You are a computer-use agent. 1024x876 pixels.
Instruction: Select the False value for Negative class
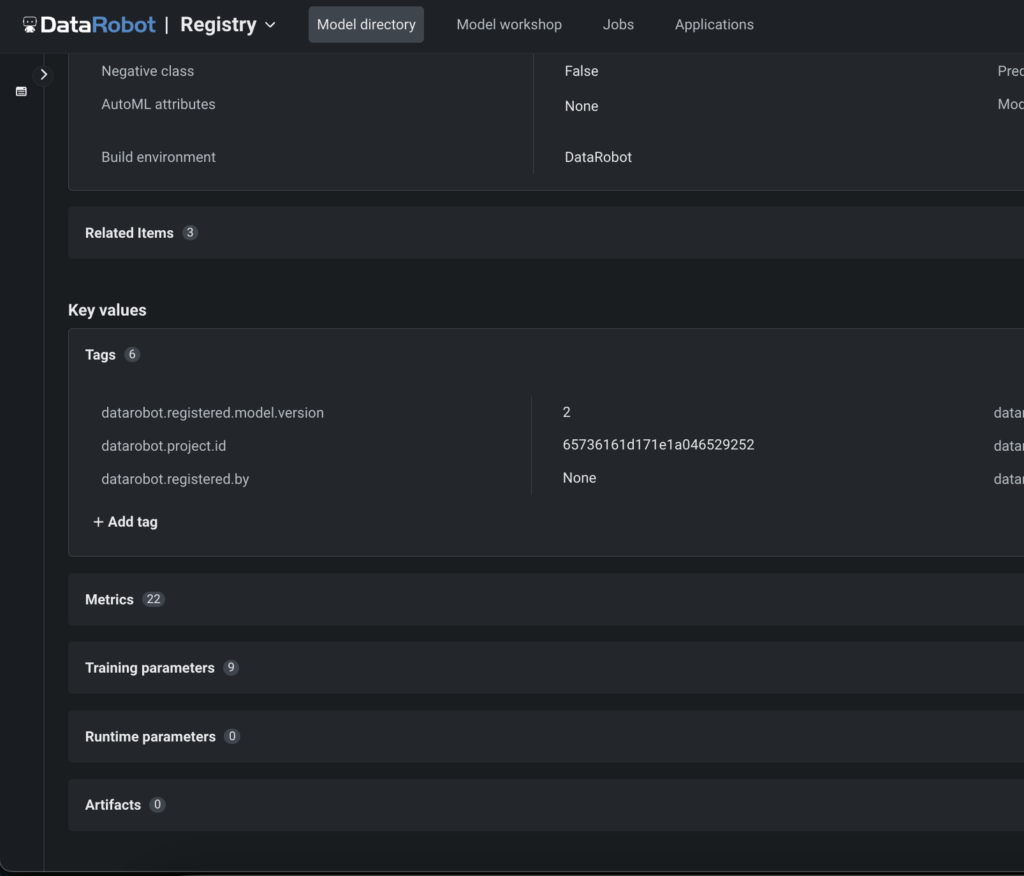point(581,71)
